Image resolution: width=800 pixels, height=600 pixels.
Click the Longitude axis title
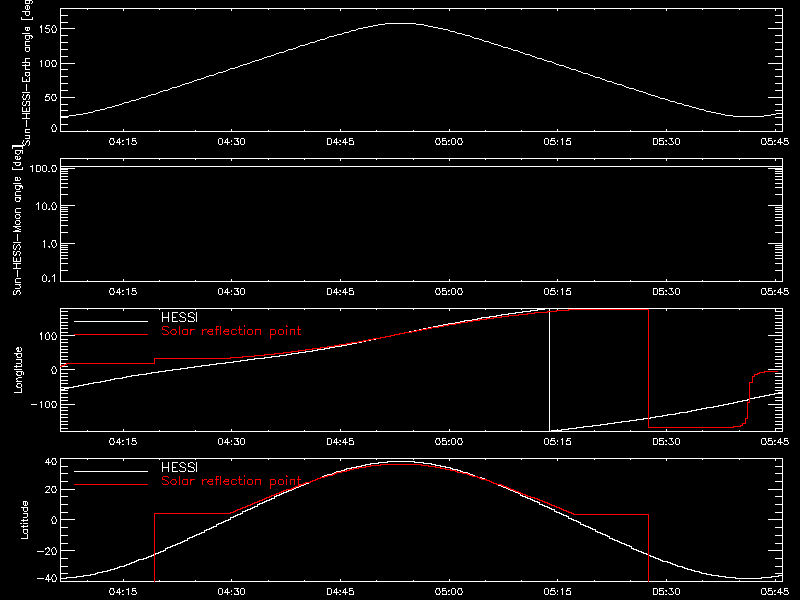[18, 370]
